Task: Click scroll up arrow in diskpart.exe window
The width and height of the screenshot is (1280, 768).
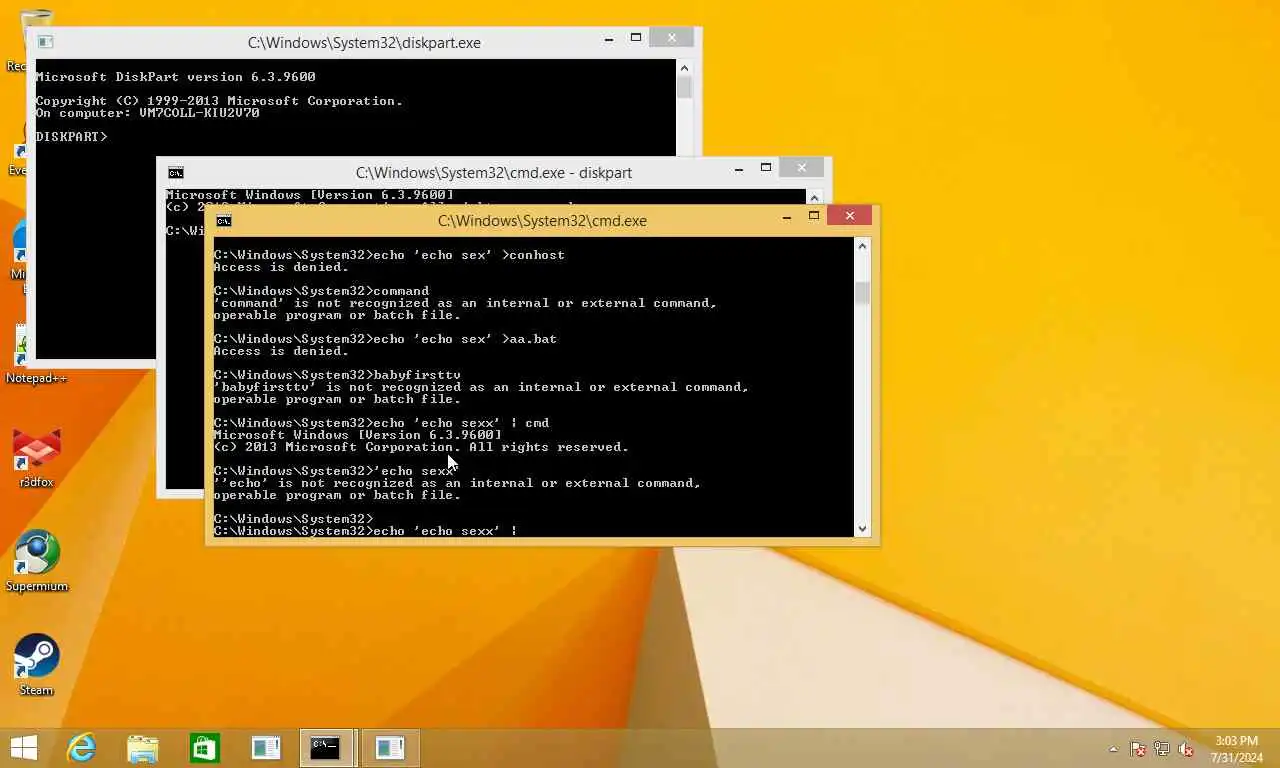Action: (684, 67)
